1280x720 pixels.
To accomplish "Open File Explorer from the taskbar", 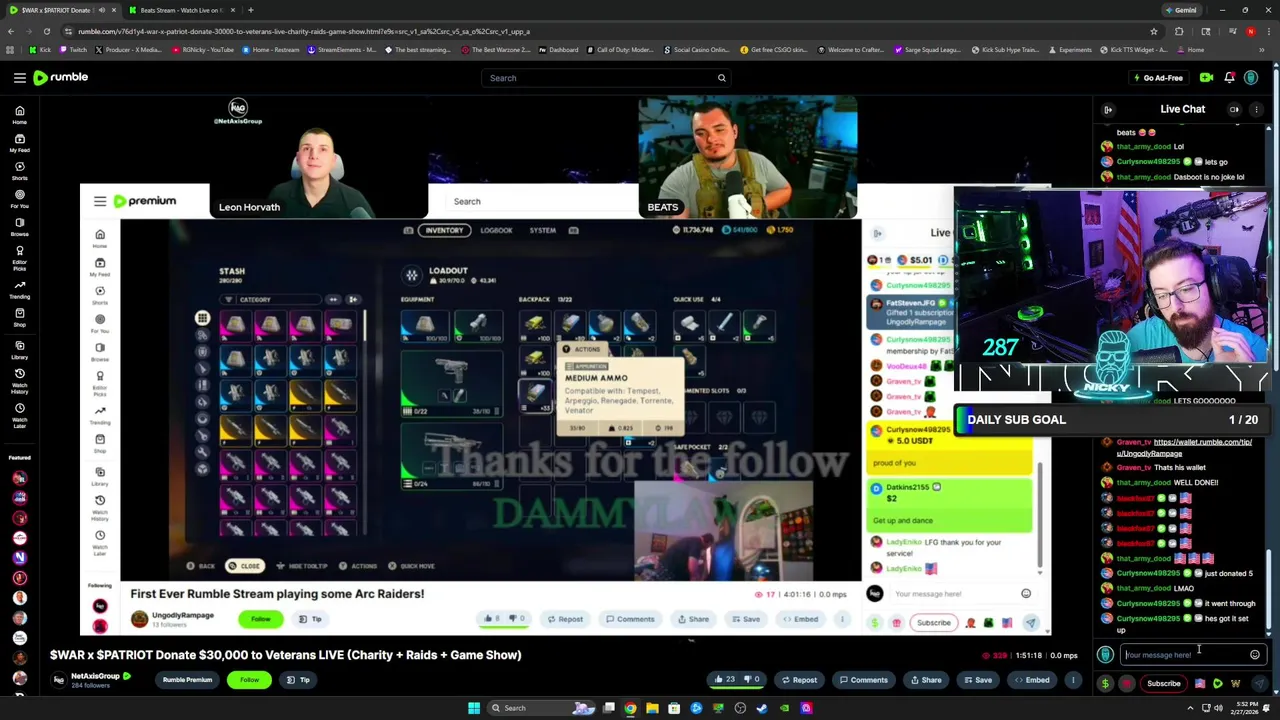I will click(652, 708).
